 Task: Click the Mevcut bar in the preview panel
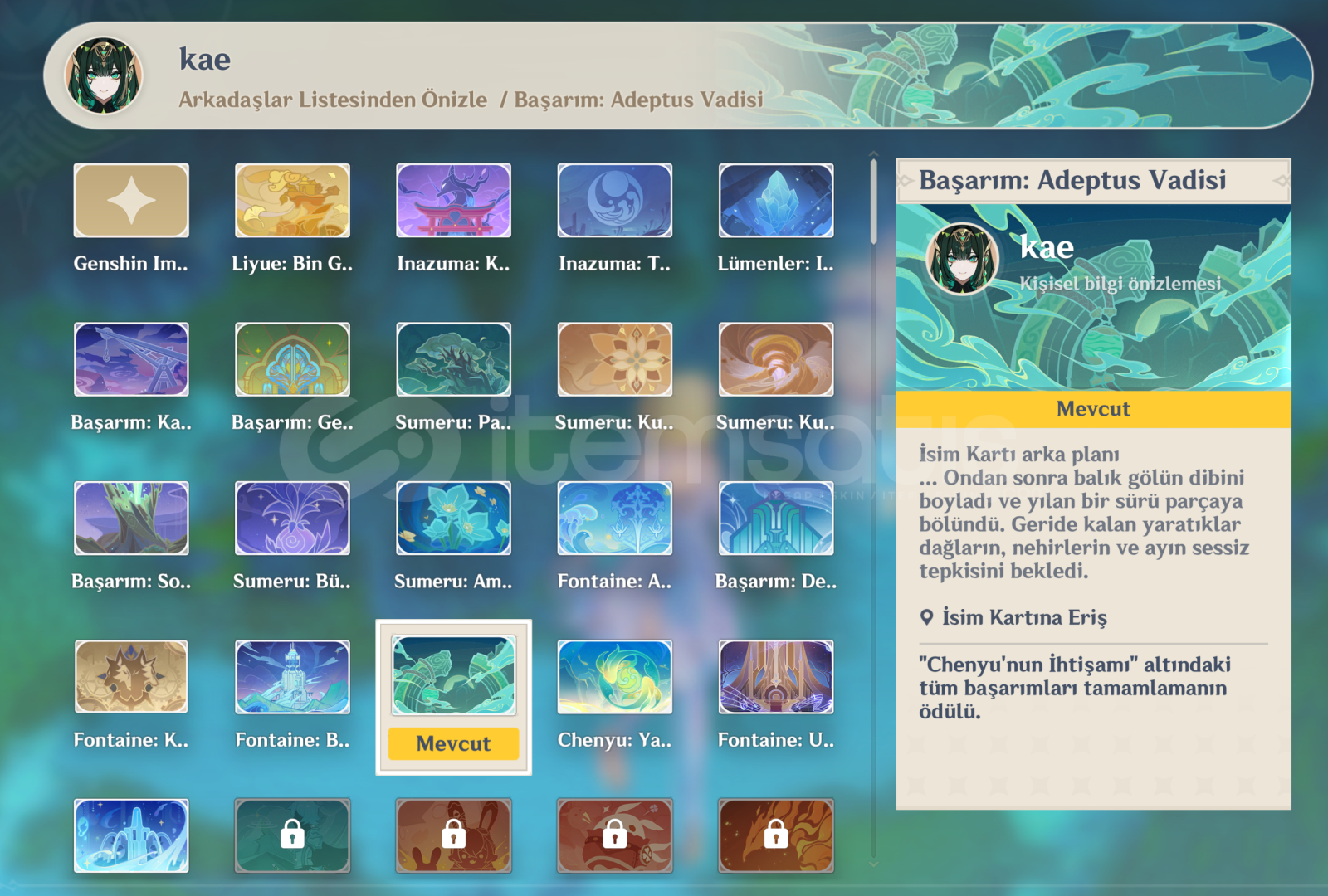pyautogui.click(x=1093, y=409)
